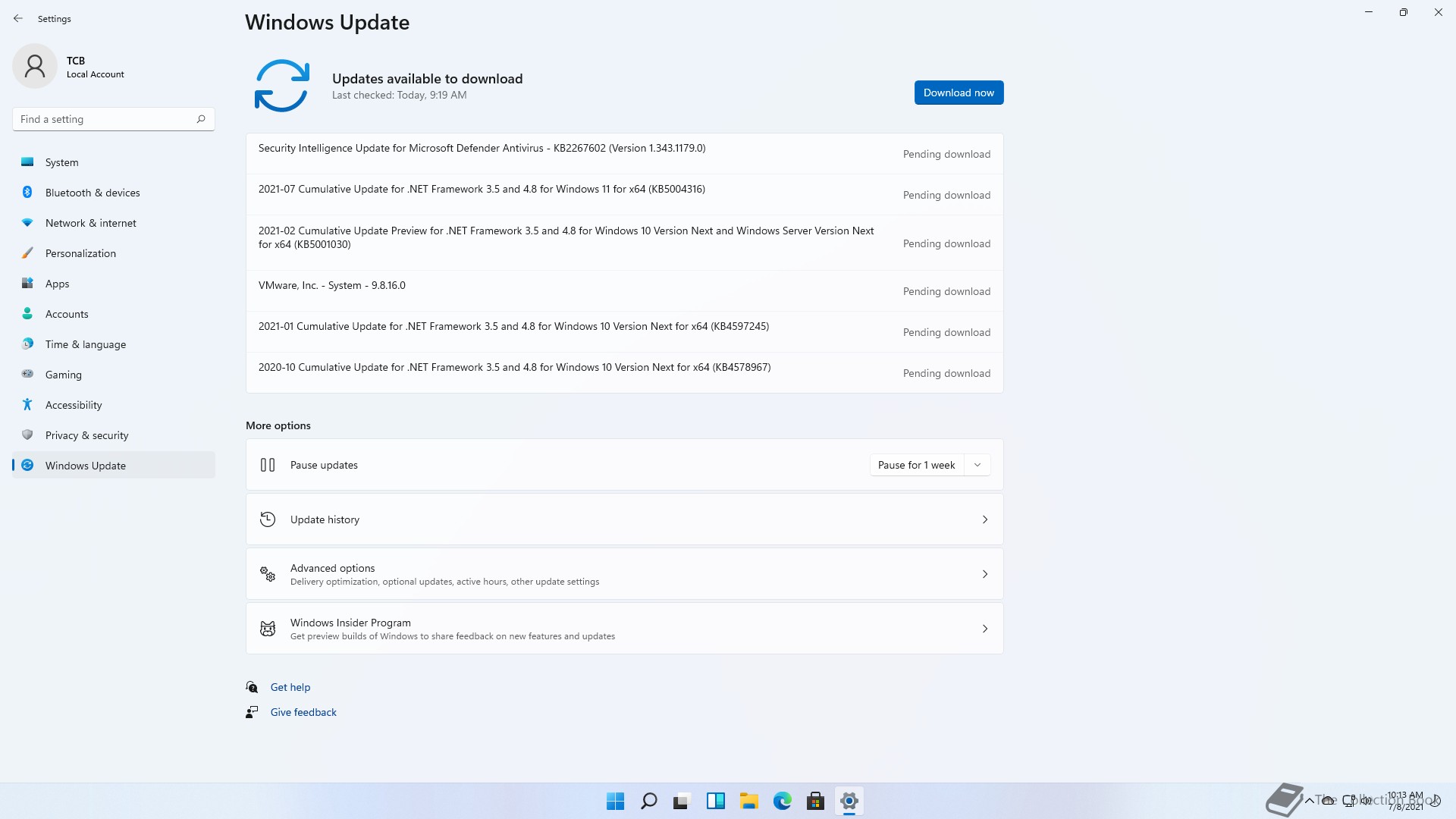Click the Time & language clock icon

pyautogui.click(x=27, y=344)
